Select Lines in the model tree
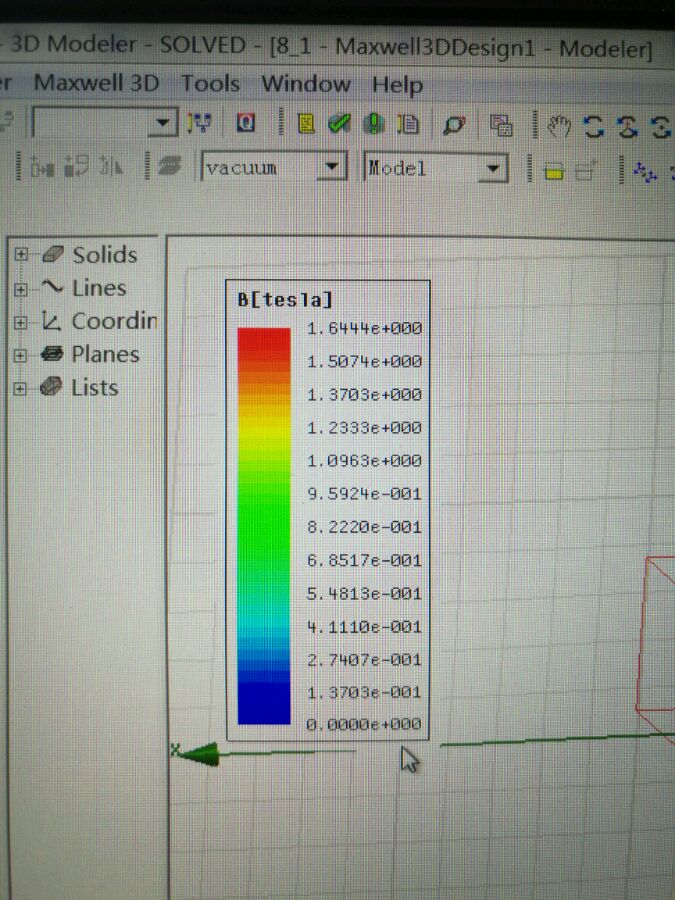The image size is (675, 900). (x=99, y=288)
